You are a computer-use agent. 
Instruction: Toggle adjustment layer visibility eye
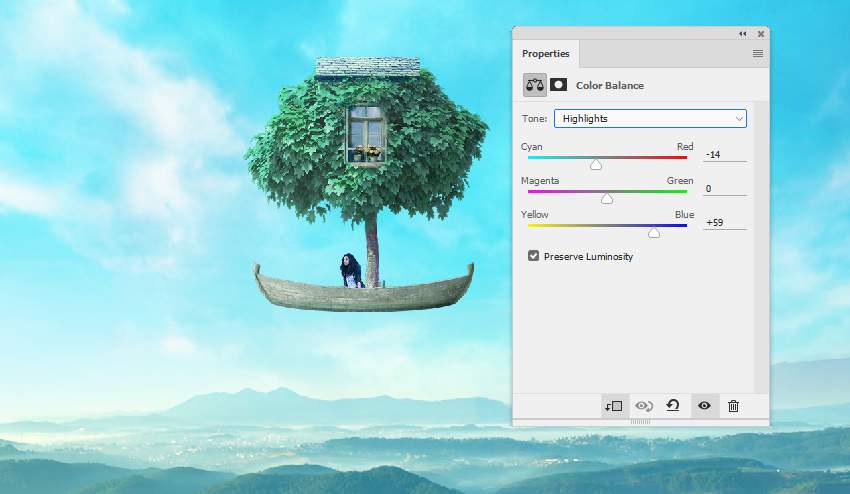point(704,406)
